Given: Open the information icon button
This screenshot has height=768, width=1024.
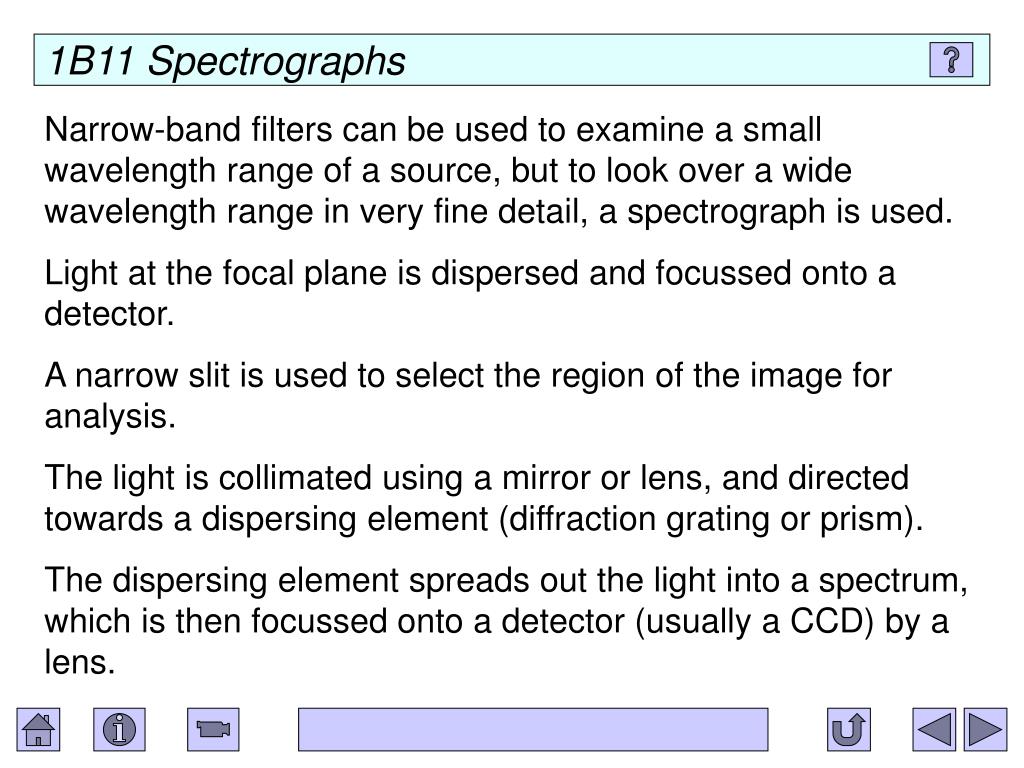Looking at the screenshot, I should 119,729.
